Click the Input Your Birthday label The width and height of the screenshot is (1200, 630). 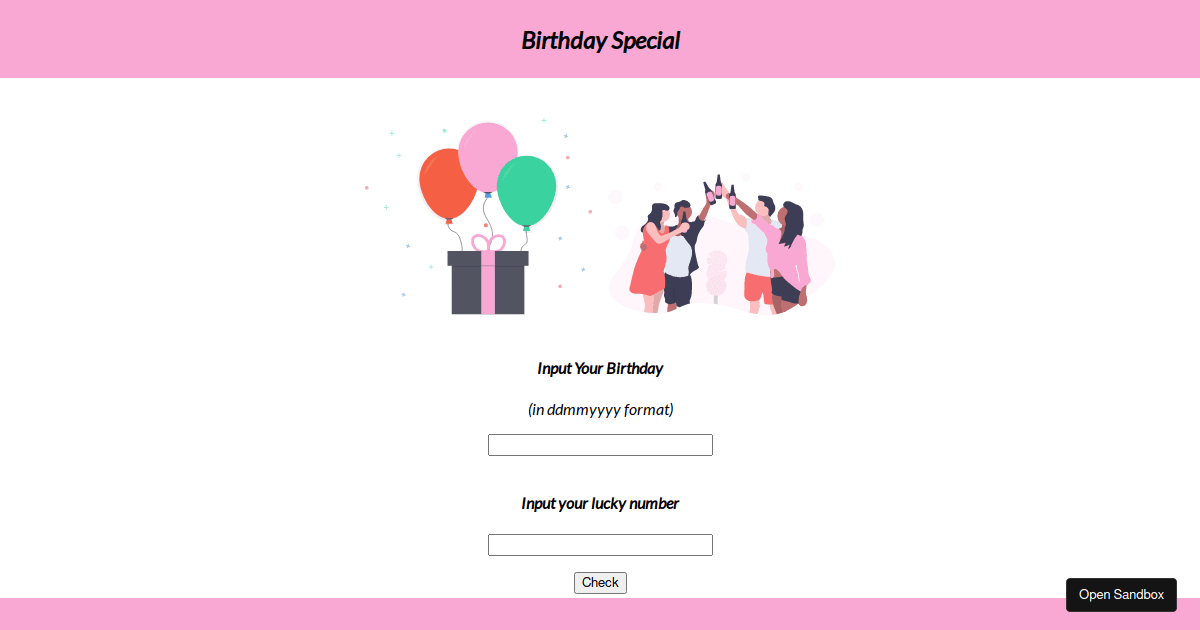pos(600,368)
